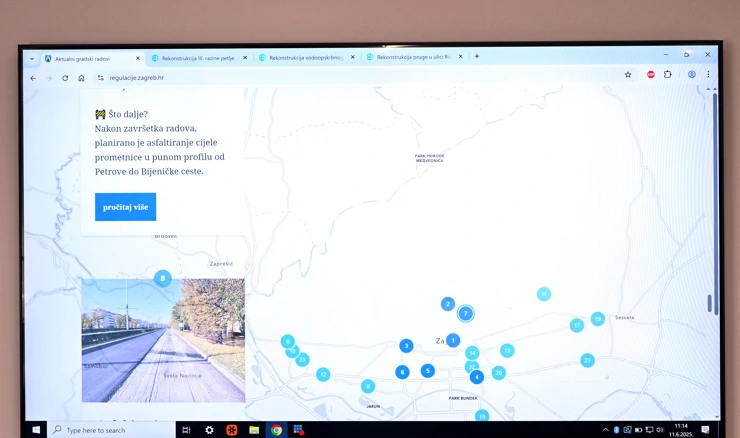Click the PARK PRIRODE MEDVEDNICA map label
740x438 pixels.
(x=429, y=158)
